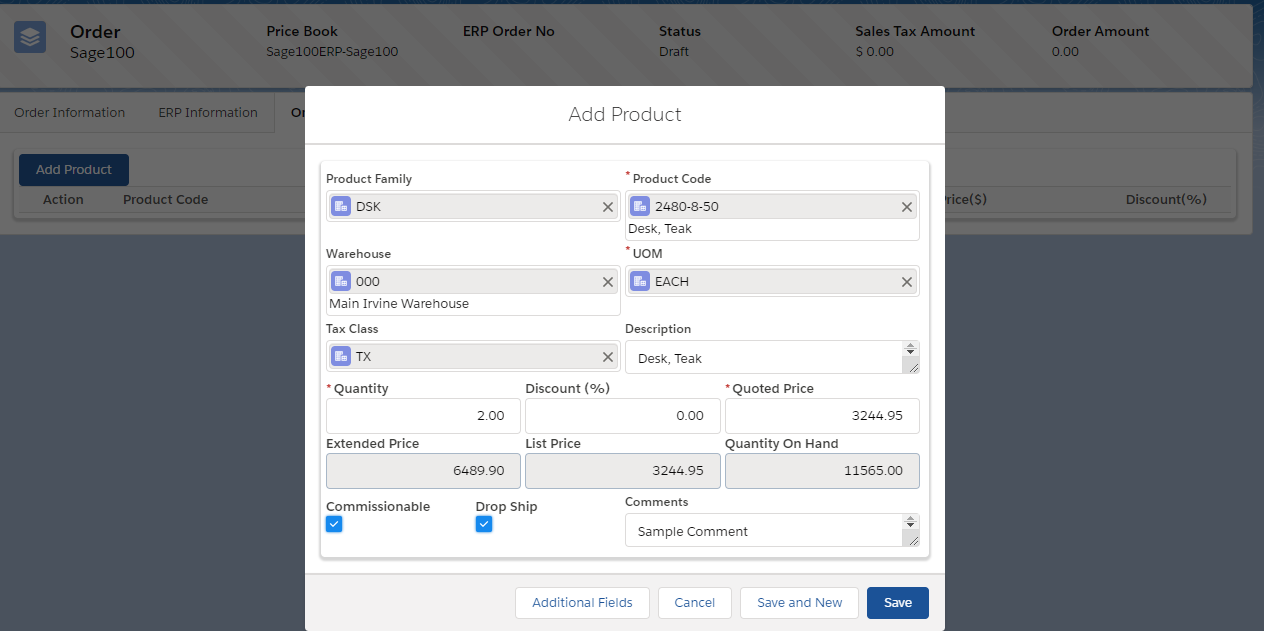Clear the EACH UOM selection
The image size is (1264, 631).
point(907,282)
